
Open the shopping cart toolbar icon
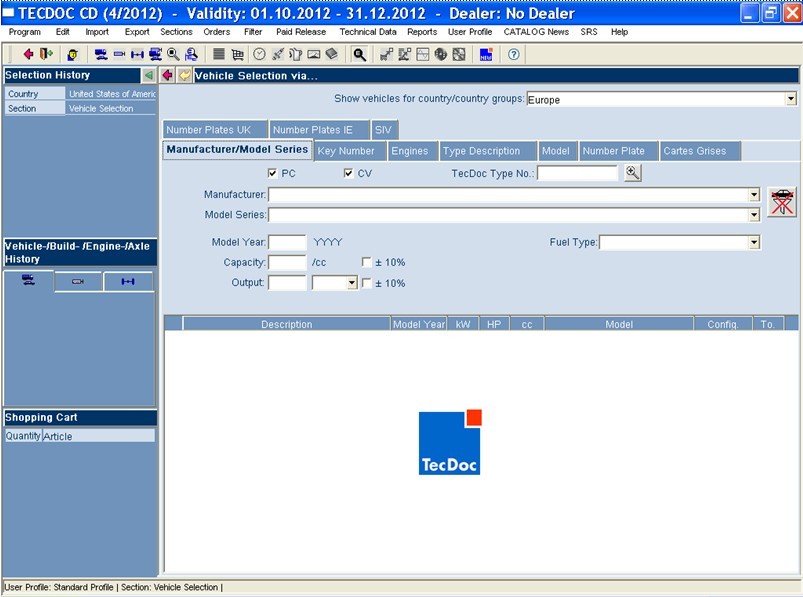coord(238,55)
